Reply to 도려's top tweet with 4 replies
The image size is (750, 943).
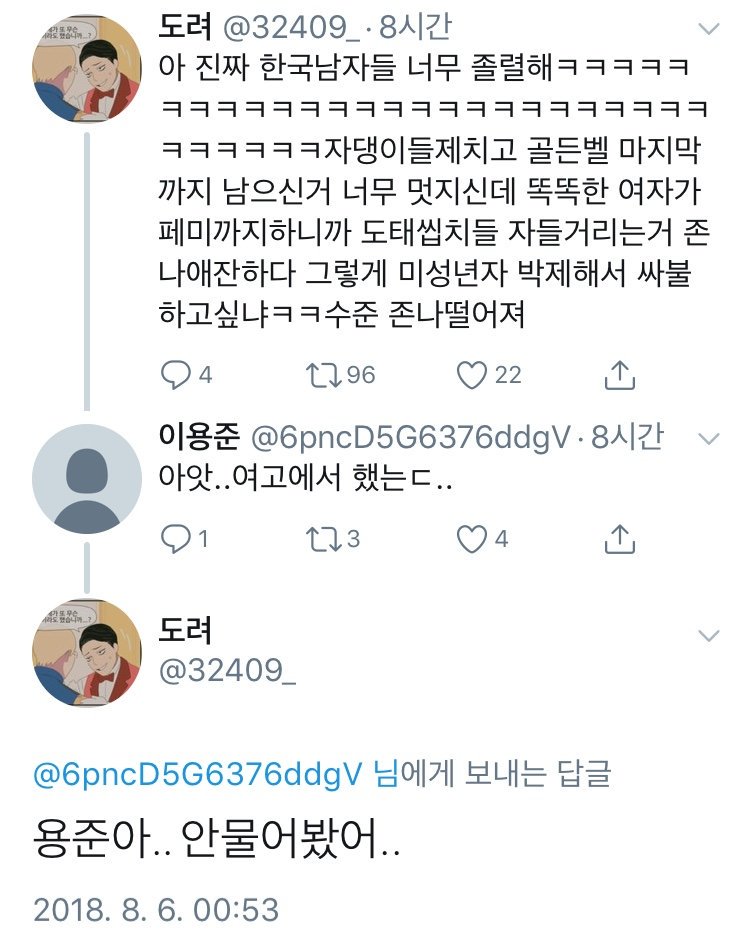click(176, 375)
